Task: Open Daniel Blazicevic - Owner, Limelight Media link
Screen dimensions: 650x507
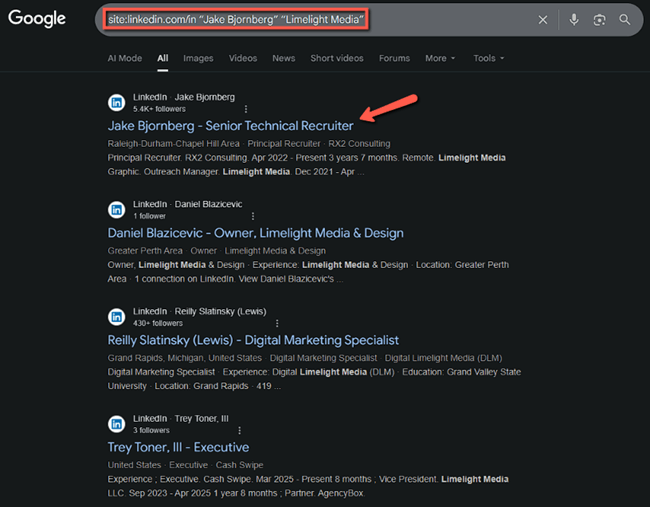Action: click(x=255, y=233)
